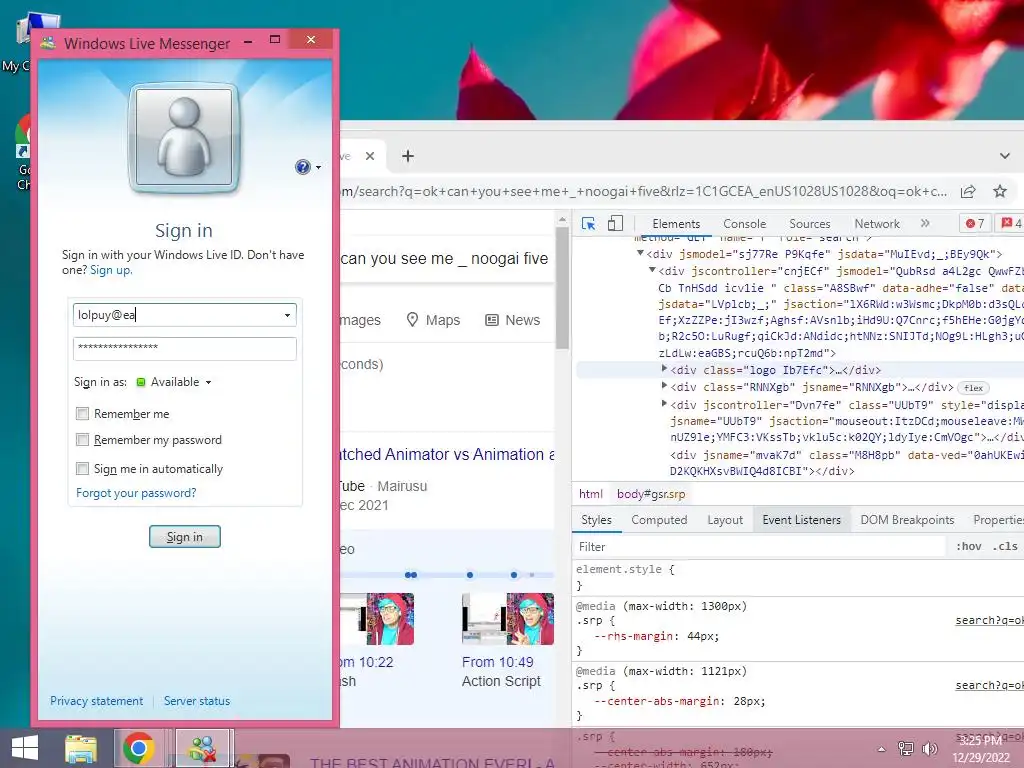Click the DevTools issues flag badge
This screenshot has width=1024, height=768.
pos(1012,223)
